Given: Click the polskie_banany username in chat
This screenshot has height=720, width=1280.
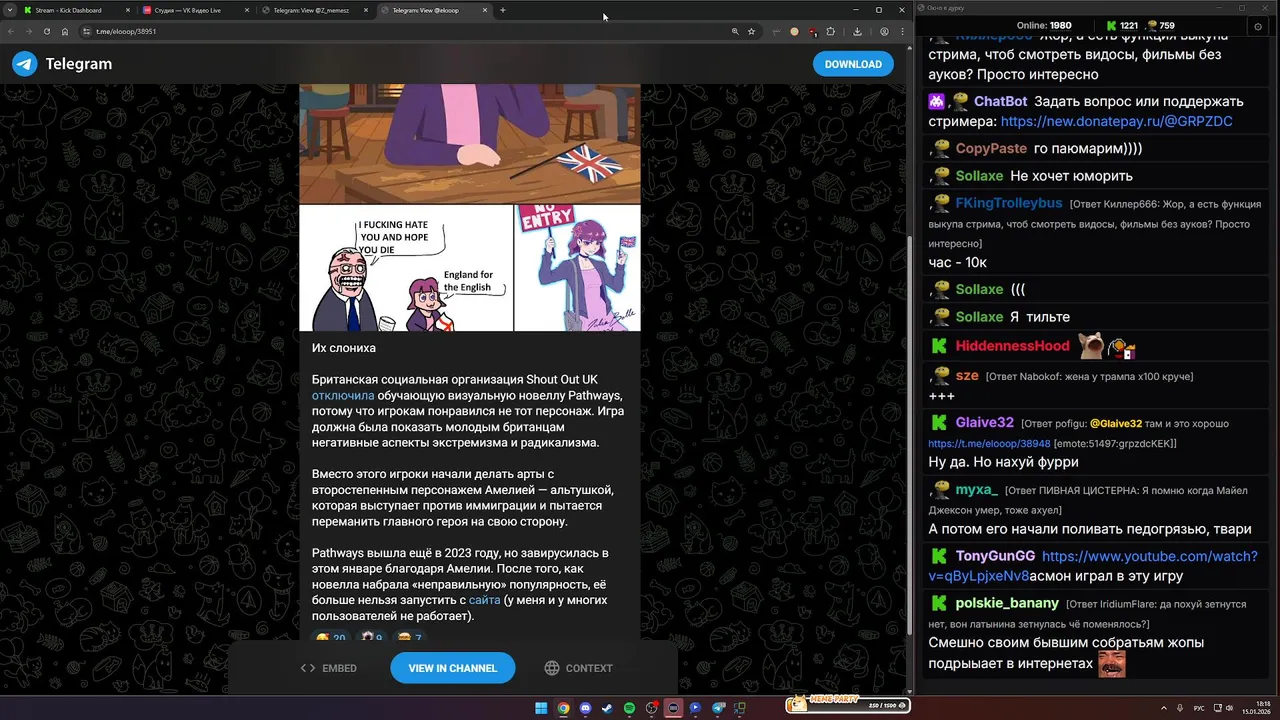Looking at the screenshot, I should click(x=1007, y=603).
